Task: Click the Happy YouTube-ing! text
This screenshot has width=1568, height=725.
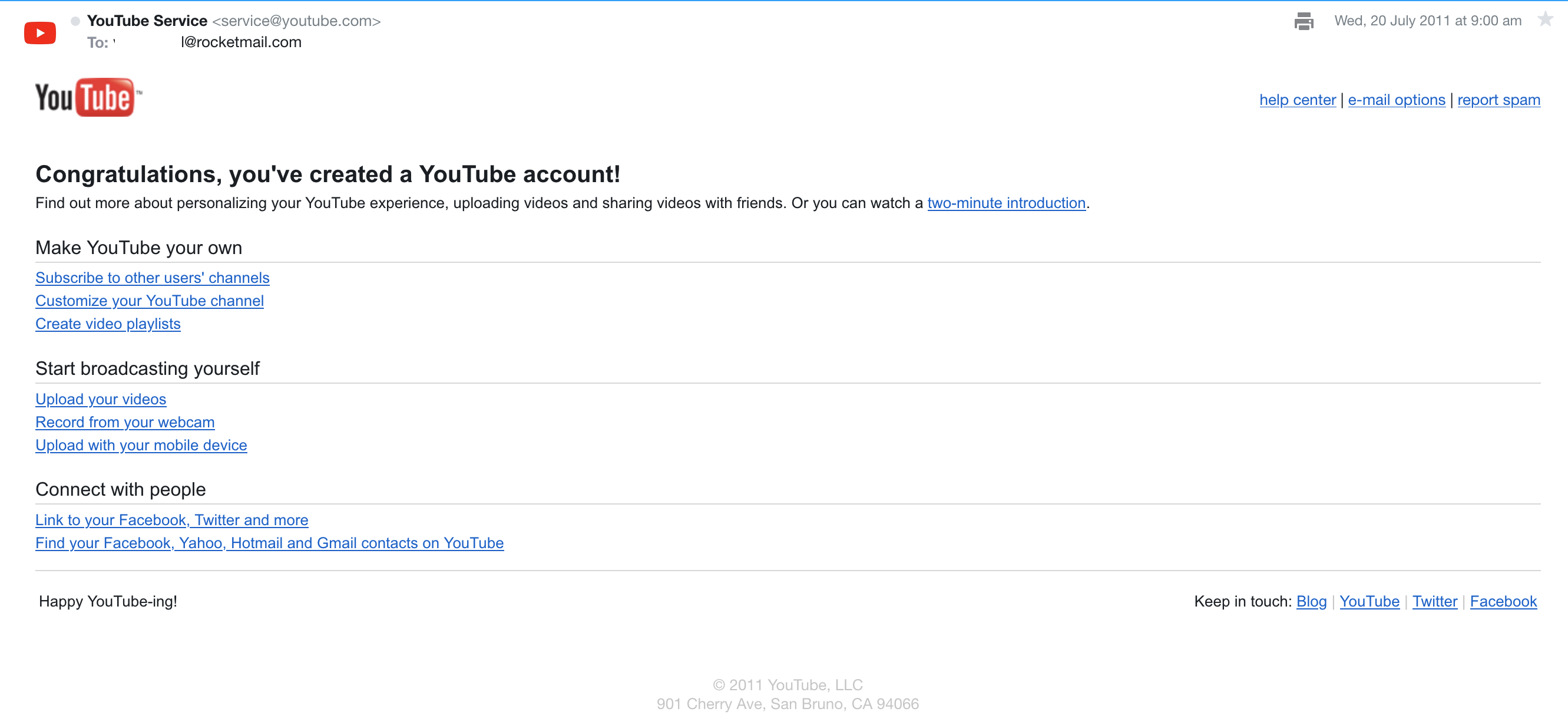Action: pyautogui.click(x=108, y=602)
